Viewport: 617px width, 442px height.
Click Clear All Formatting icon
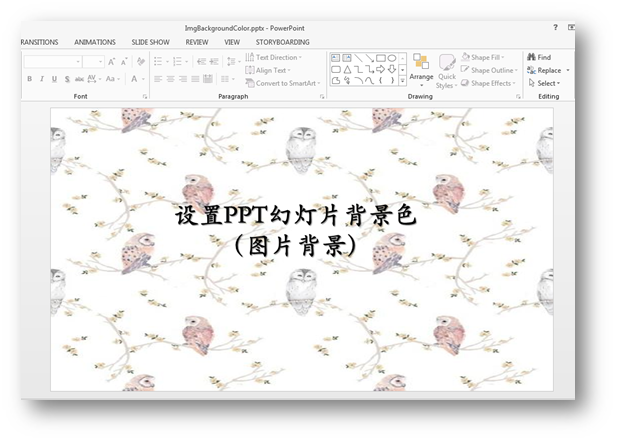point(141,61)
